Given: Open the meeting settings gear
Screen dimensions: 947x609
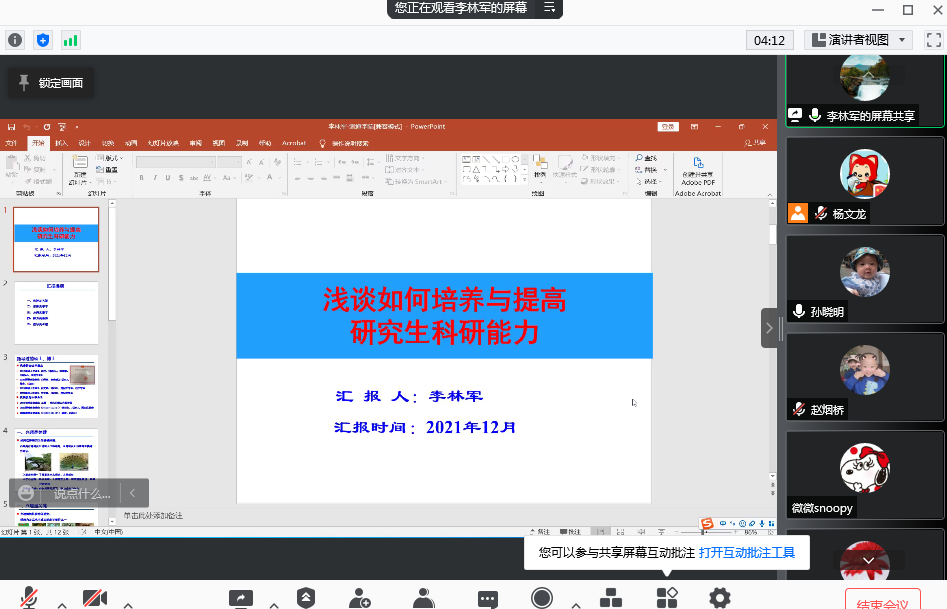Looking at the screenshot, I should (720, 598).
